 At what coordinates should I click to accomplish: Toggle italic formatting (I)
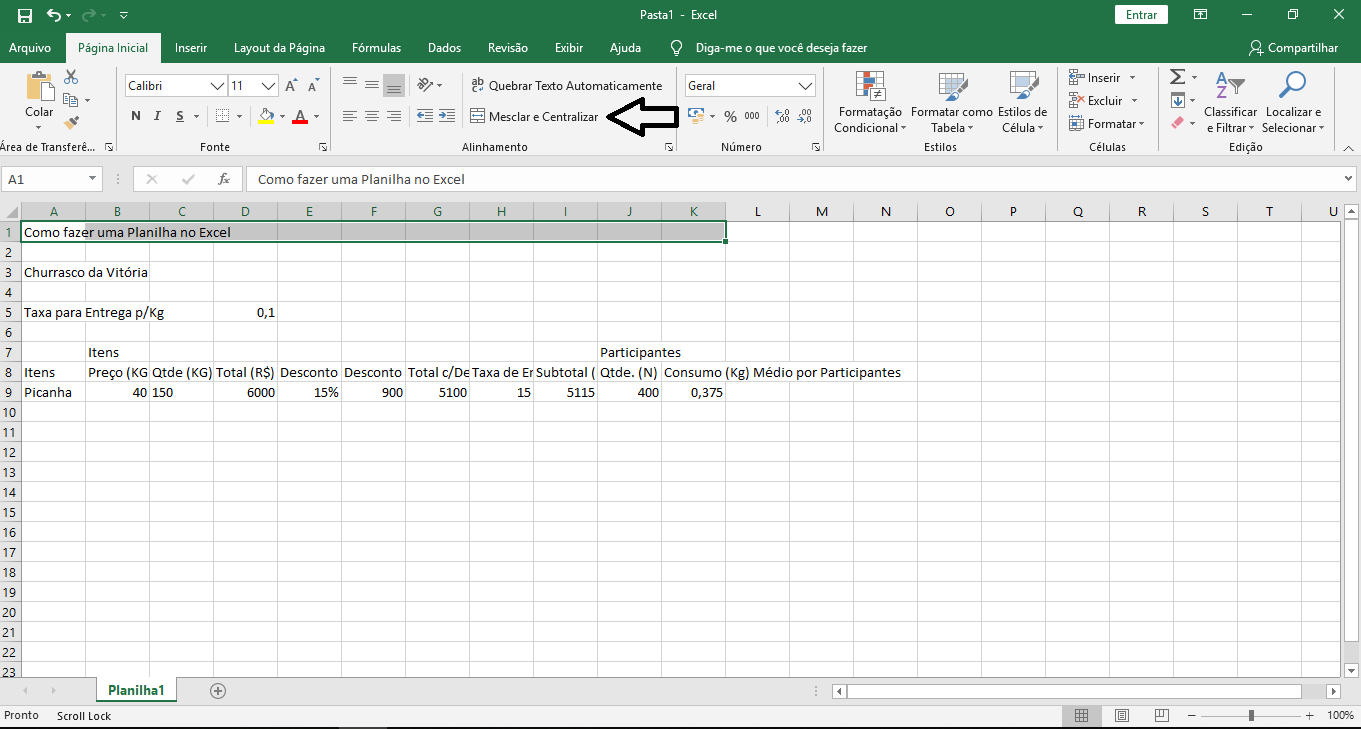coord(158,117)
